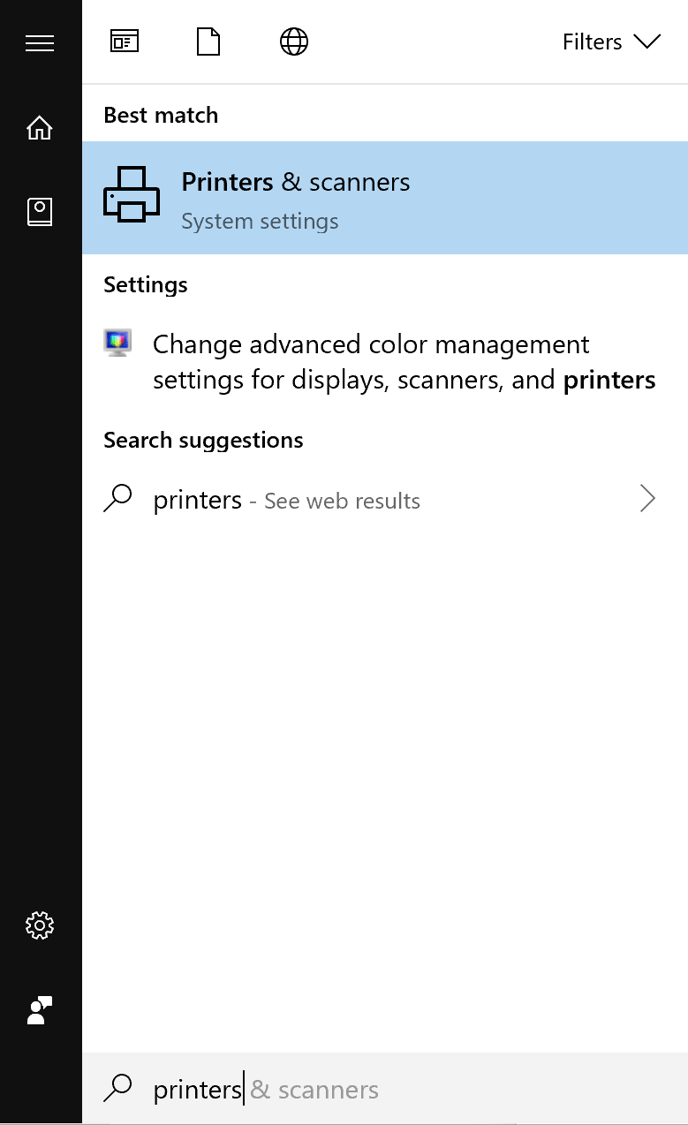
Task: Filter results by Apps icon
Action: point(124,42)
